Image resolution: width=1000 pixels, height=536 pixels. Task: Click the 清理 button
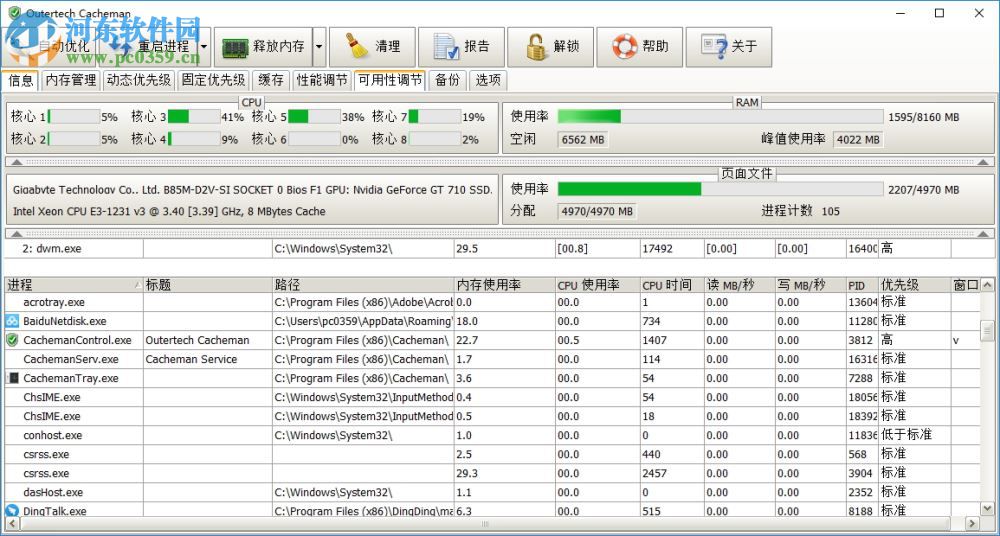pos(372,47)
